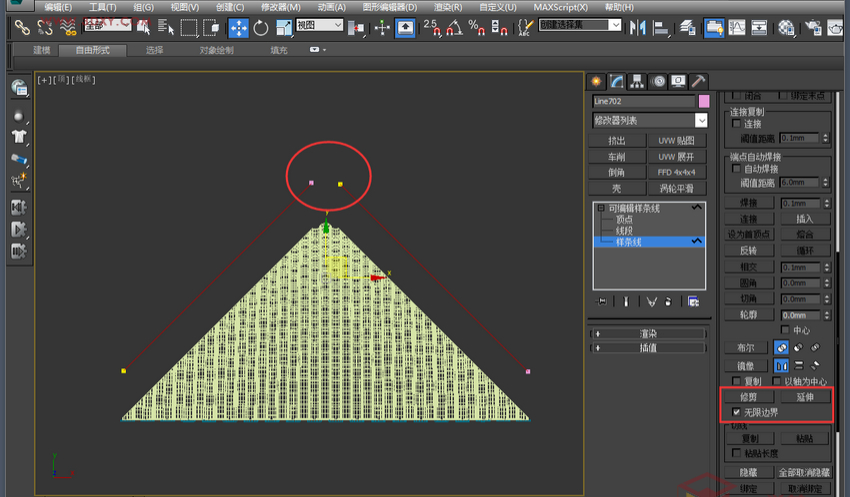
Task: Switch to the Hierarchy command panel tab
Action: click(637, 81)
